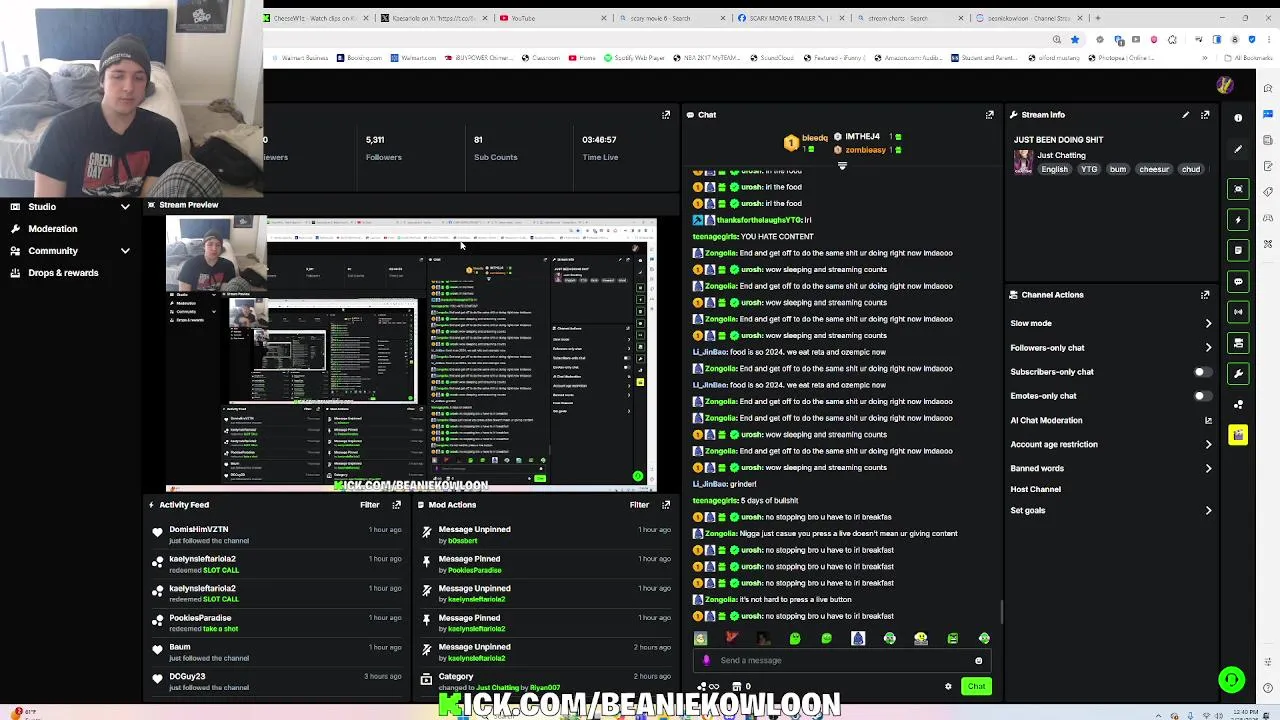Expand Account age restriction settings
Screen dimensions: 1280x720
[1208, 444]
